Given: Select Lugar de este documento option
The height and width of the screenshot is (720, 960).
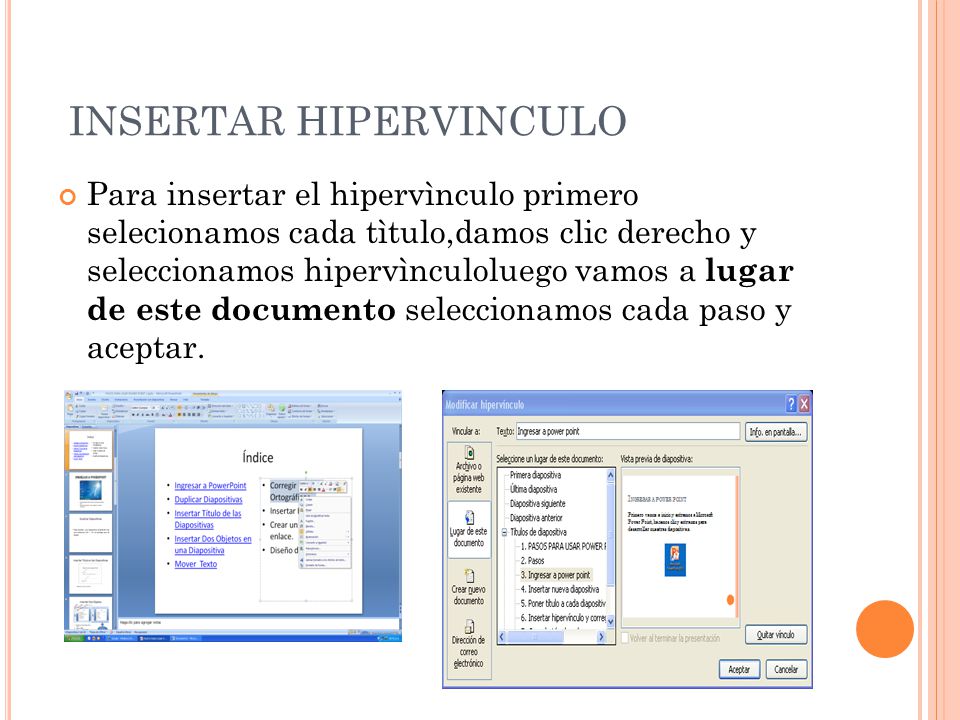Looking at the screenshot, I should pos(468,530).
